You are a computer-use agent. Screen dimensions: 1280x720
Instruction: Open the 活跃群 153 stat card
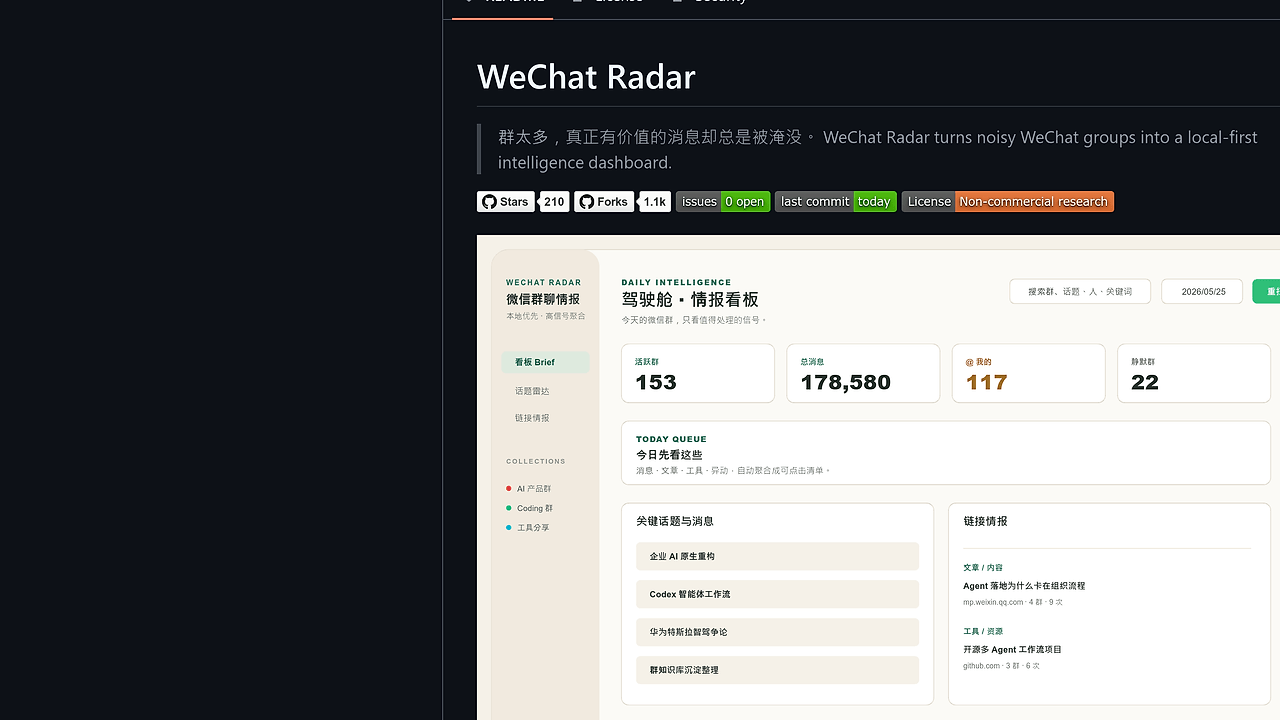698,373
